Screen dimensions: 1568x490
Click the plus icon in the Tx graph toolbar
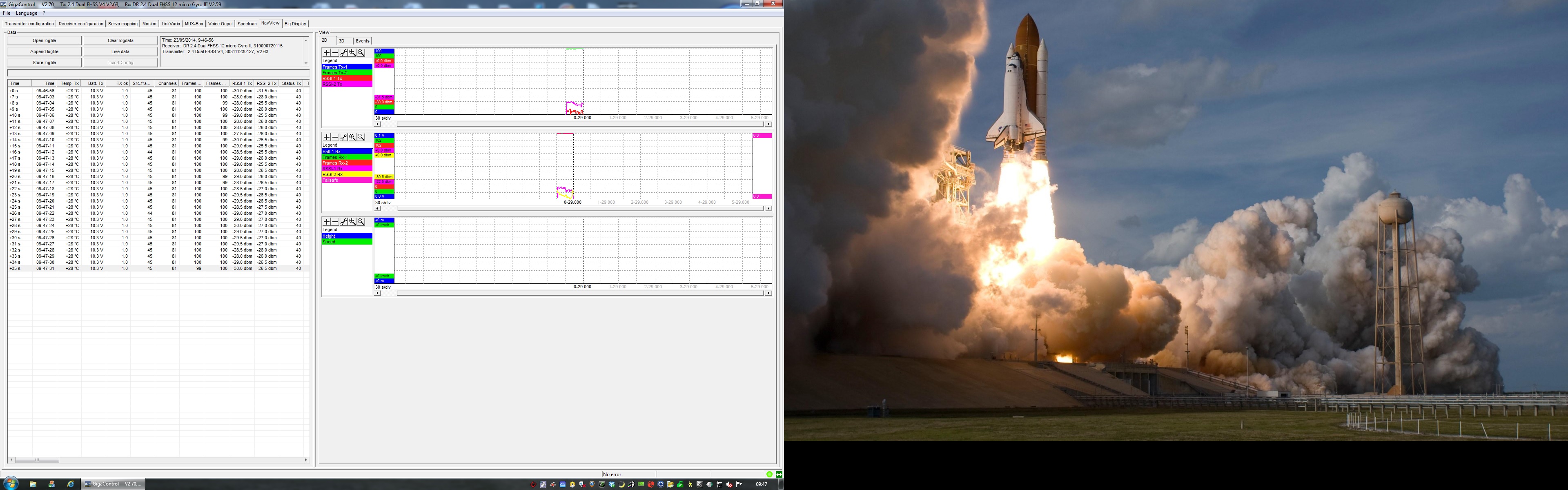tap(327, 53)
